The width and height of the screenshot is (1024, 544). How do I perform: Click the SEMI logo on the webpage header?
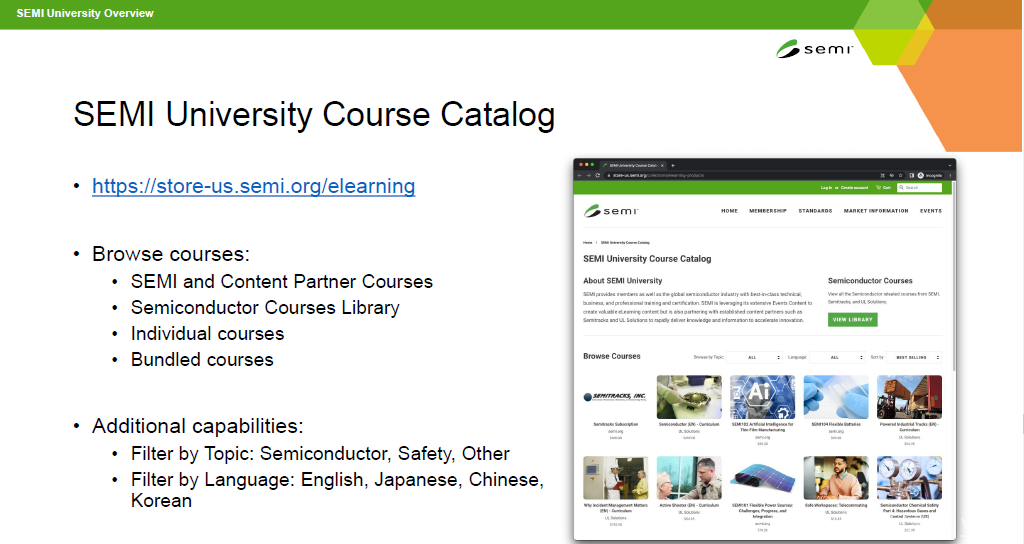click(x=611, y=210)
